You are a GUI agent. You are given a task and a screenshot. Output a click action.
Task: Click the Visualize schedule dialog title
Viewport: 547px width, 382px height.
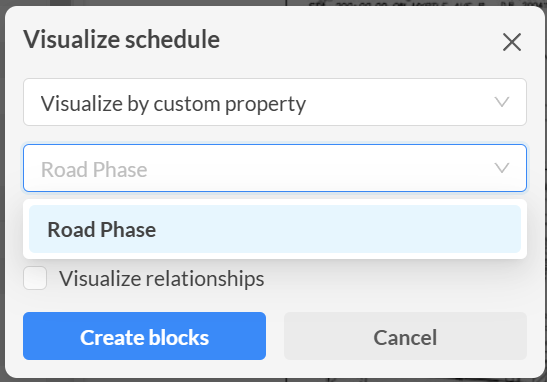[x=121, y=39]
